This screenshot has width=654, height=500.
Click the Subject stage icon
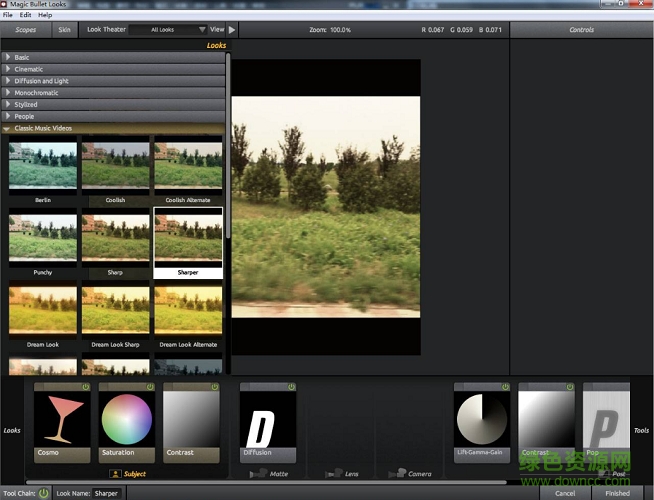click(x=116, y=473)
